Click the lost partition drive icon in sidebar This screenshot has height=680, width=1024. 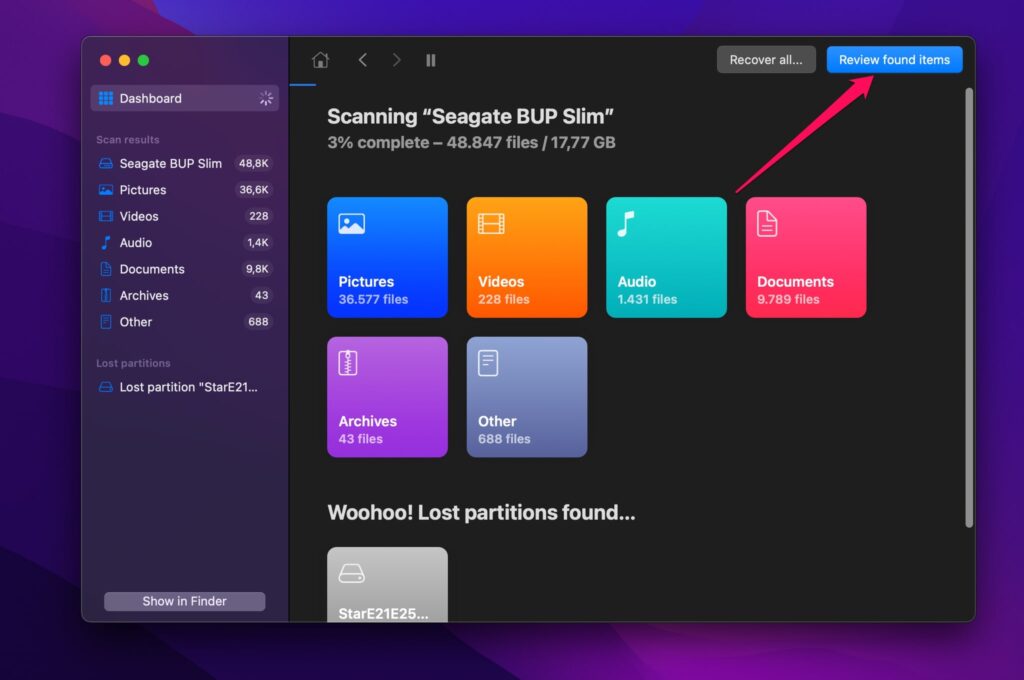tap(106, 387)
